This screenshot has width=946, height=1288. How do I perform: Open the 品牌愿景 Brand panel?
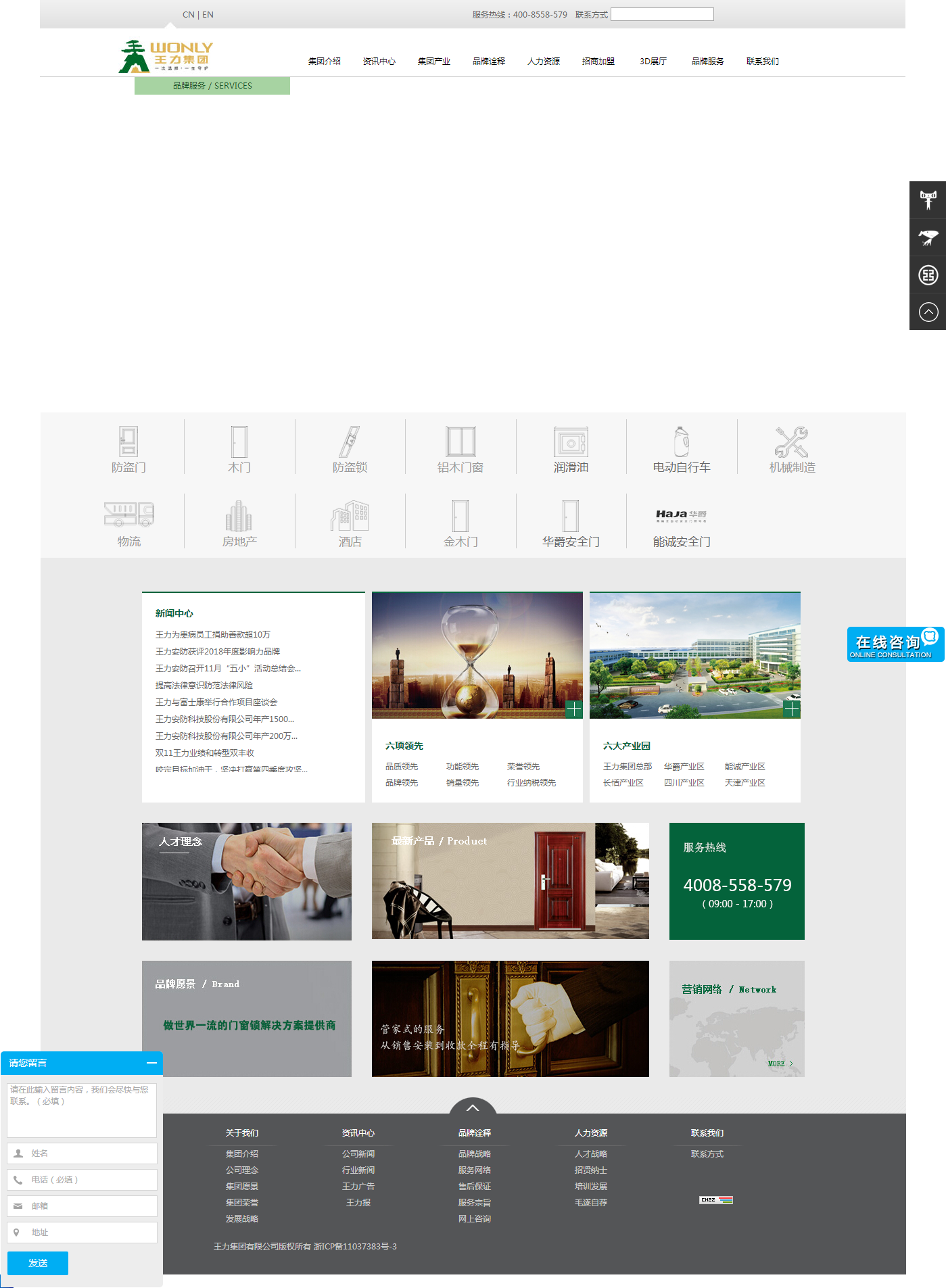pos(247,1019)
